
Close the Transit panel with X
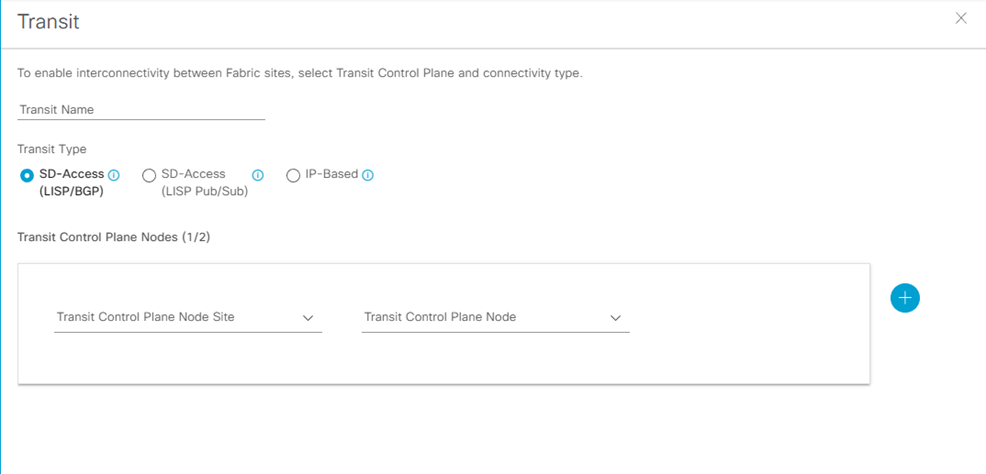tap(961, 18)
